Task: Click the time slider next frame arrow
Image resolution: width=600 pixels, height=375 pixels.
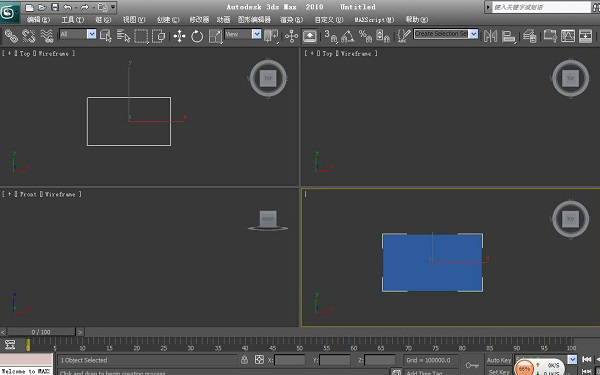Action: (80, 332)
